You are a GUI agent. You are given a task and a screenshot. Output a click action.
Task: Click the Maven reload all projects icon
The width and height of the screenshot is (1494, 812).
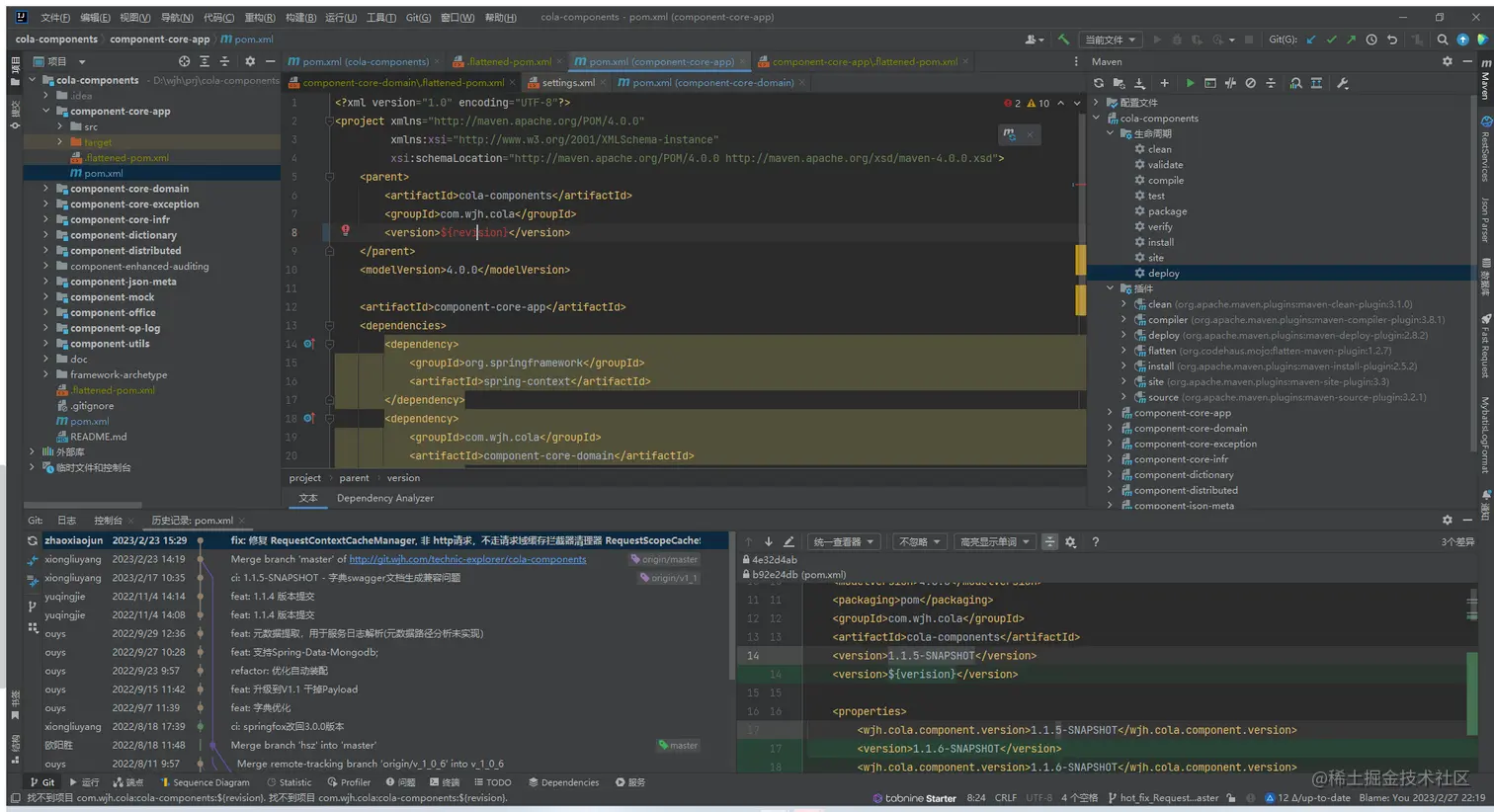(x=1099, y=83)
